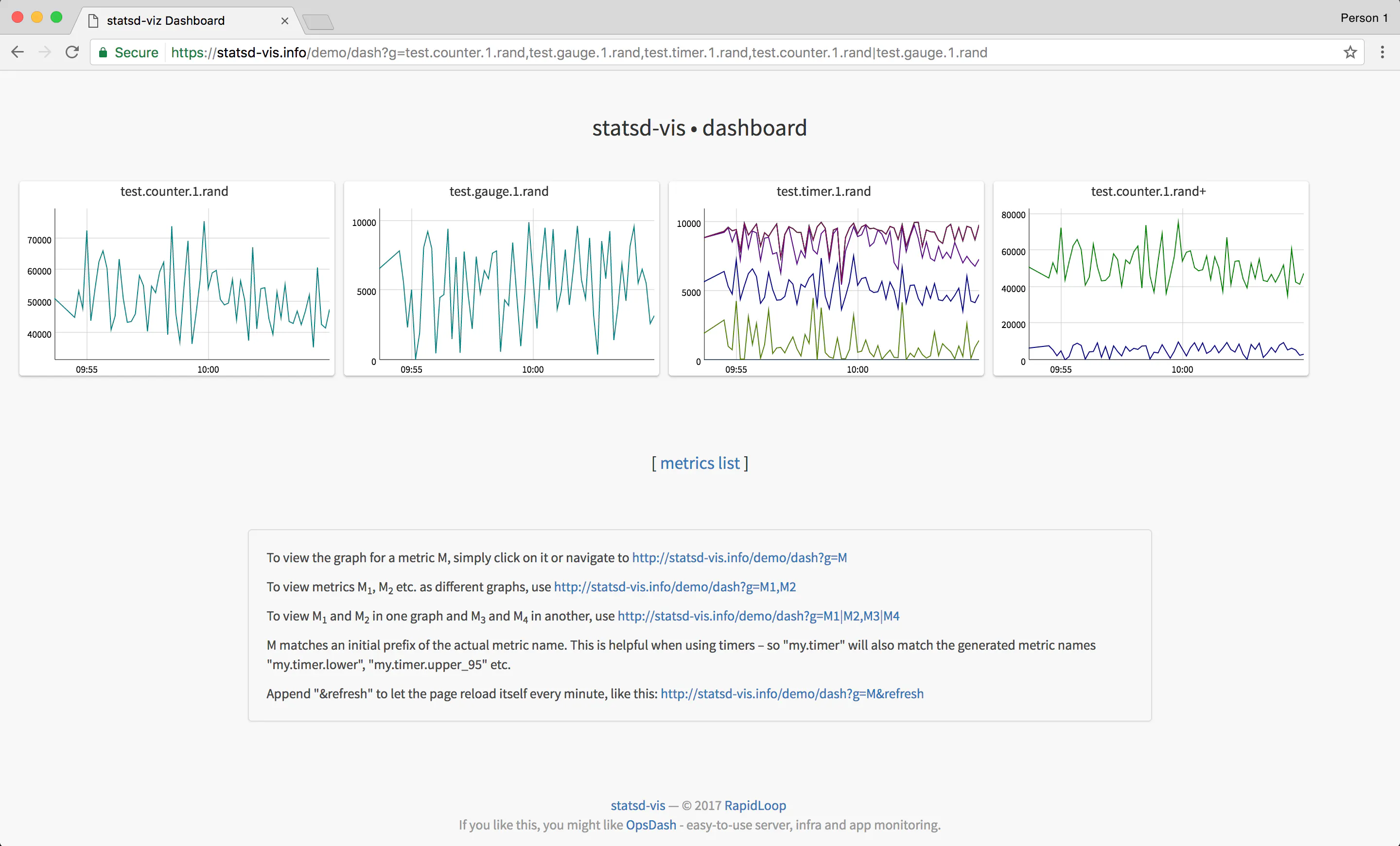The width and height of the screenshot is (1400, 846).
Task: Open the test.counter.1.rand+ combined graph
Action: 1151,278
